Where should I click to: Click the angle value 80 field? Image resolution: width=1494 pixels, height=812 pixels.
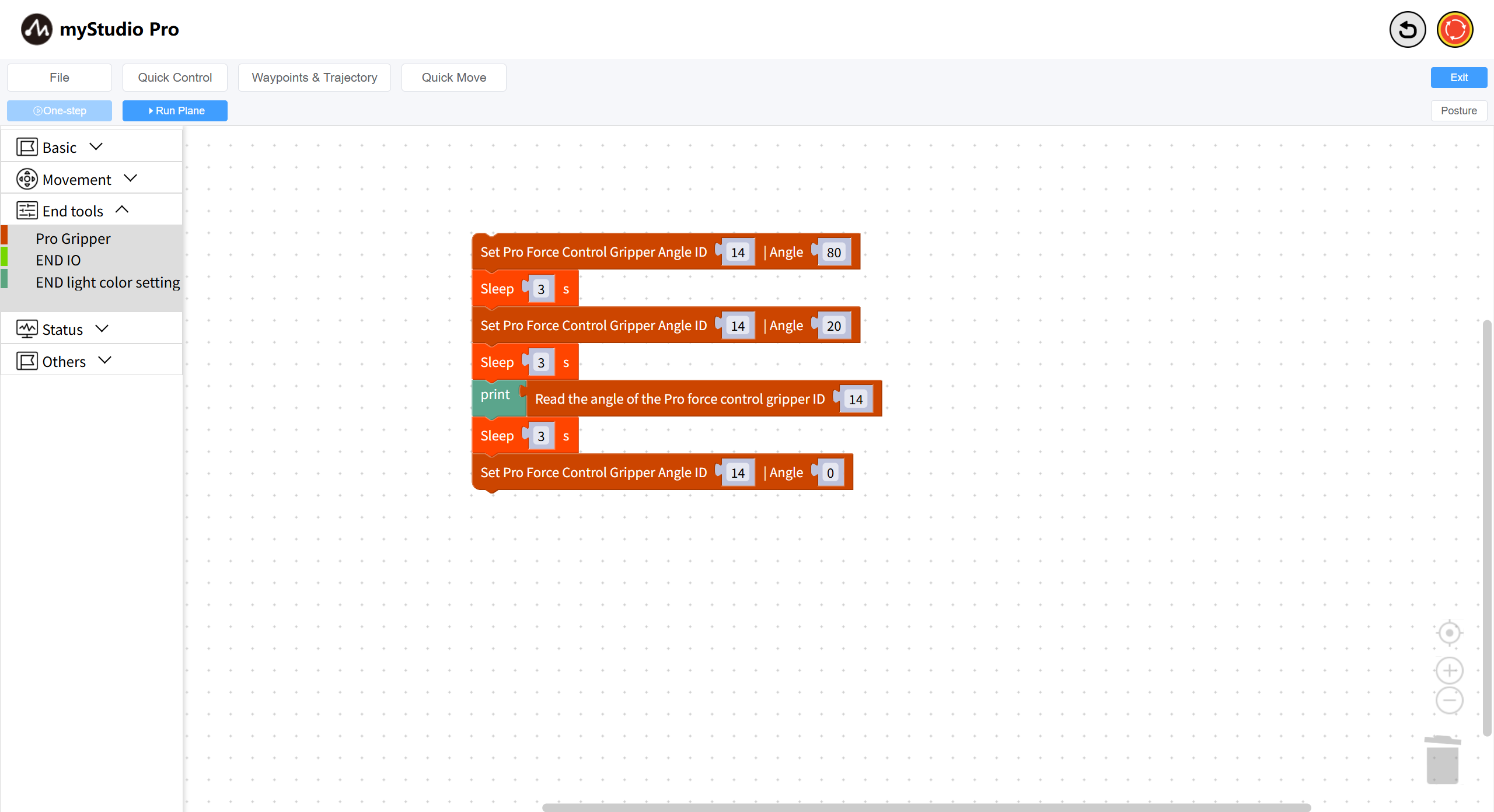click(x=833, y=253)
